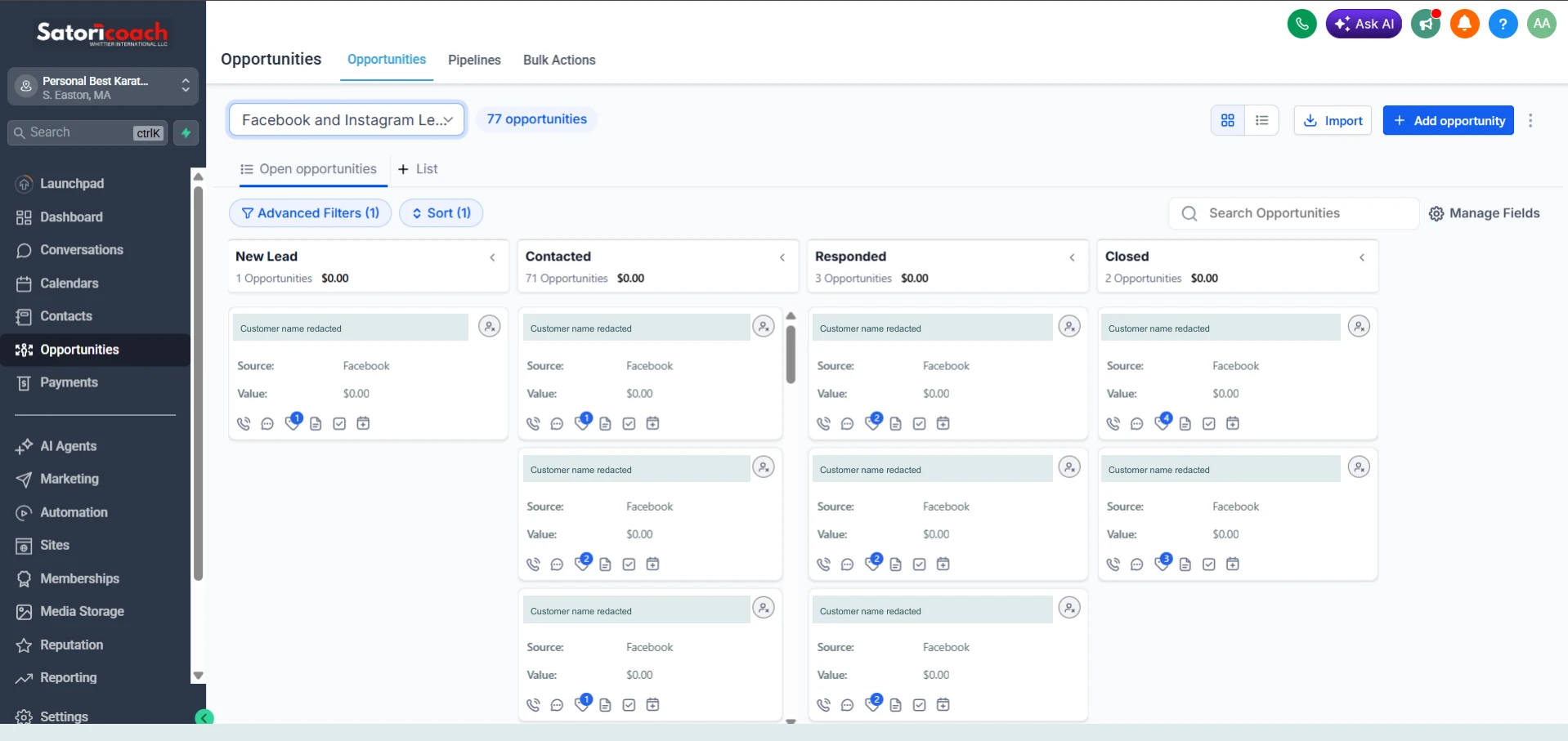Click the tags icon badge 4 on first Closed card
Viewport: 1568px width, 741px height.
[1163, 422]
